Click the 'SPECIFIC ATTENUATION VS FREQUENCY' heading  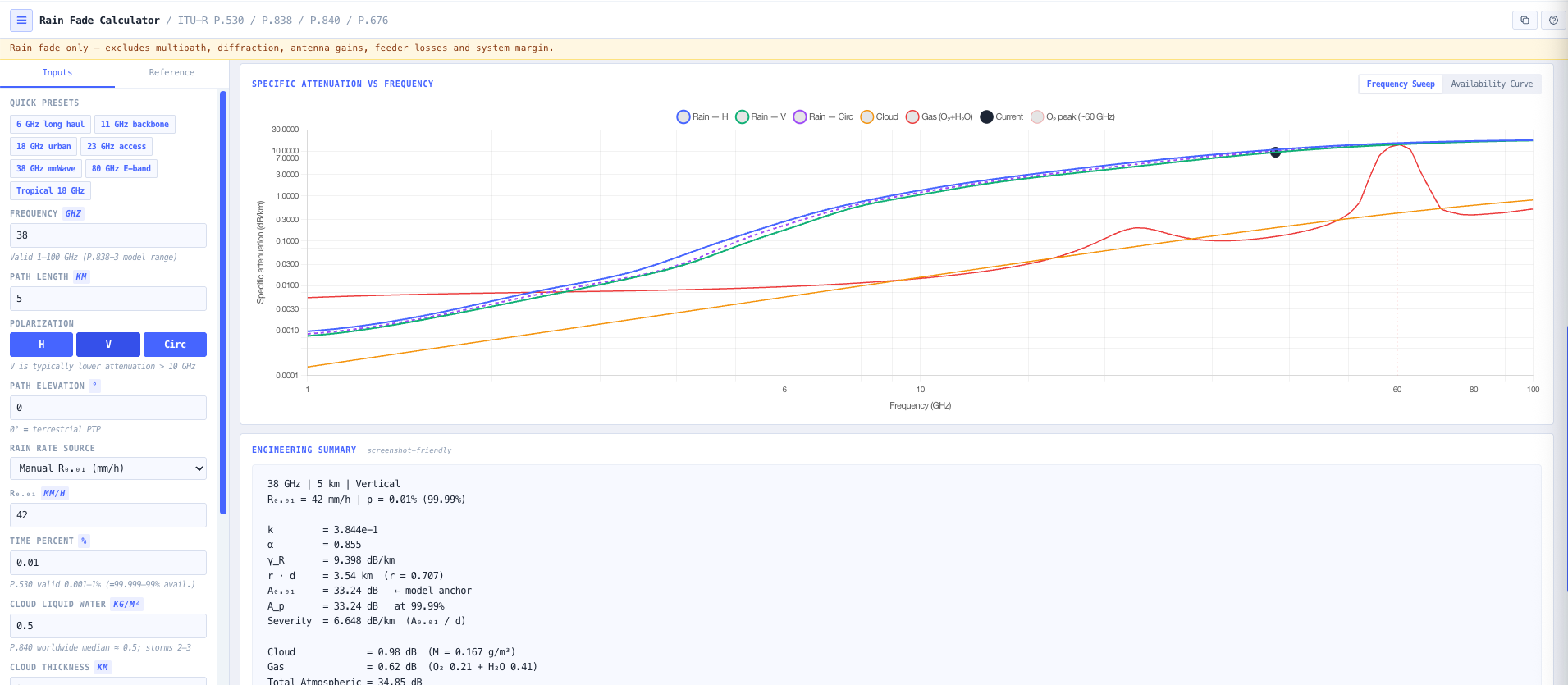pyautogui.click(x=342, y=84)
